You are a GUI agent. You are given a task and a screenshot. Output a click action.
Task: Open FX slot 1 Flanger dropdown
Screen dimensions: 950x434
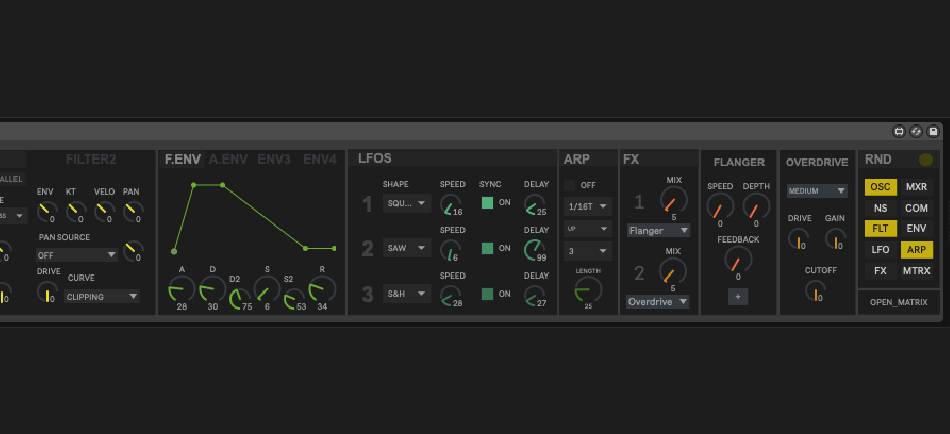tap(659, 230)
